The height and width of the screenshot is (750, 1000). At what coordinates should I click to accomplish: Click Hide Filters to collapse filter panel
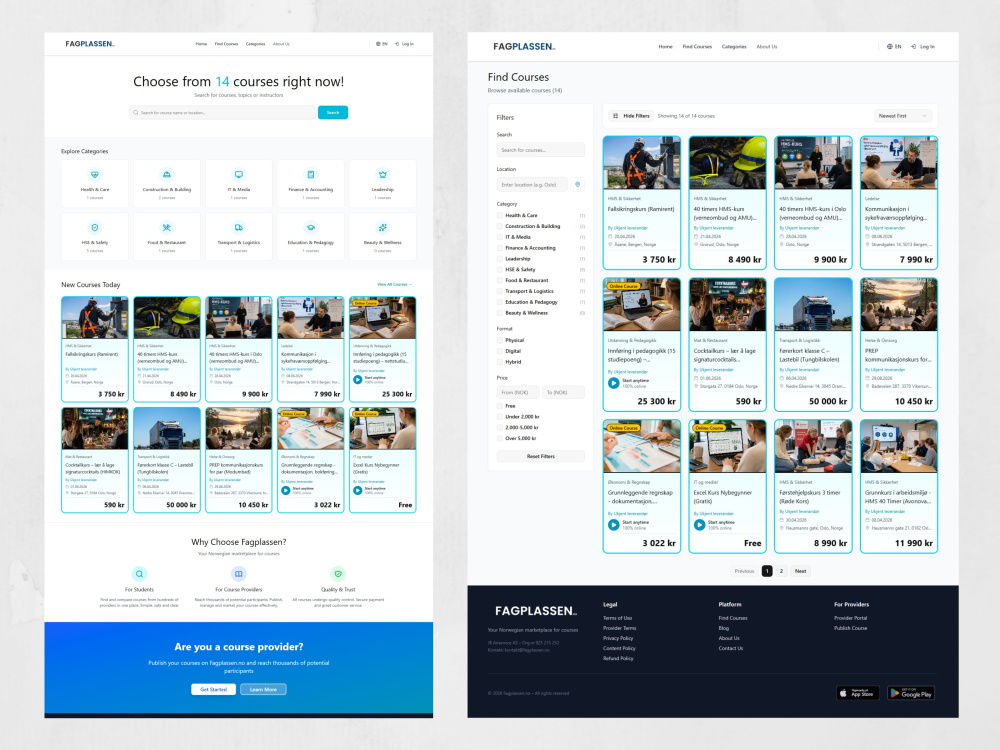click(631, 116)
